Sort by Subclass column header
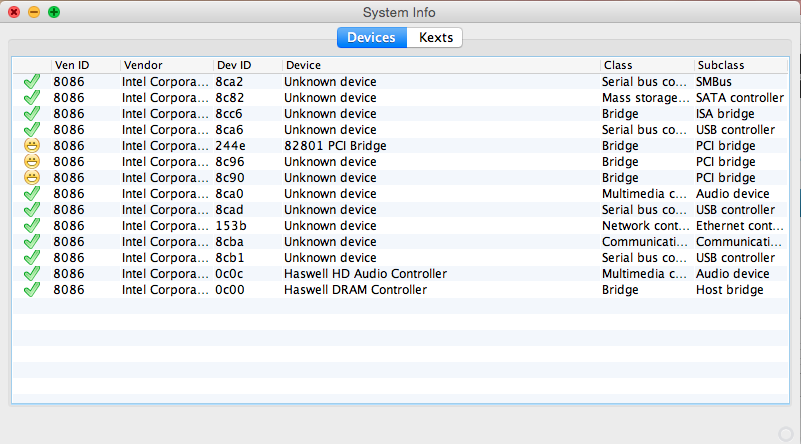Viewport: 801px width, 444px height. pos(741,65)
